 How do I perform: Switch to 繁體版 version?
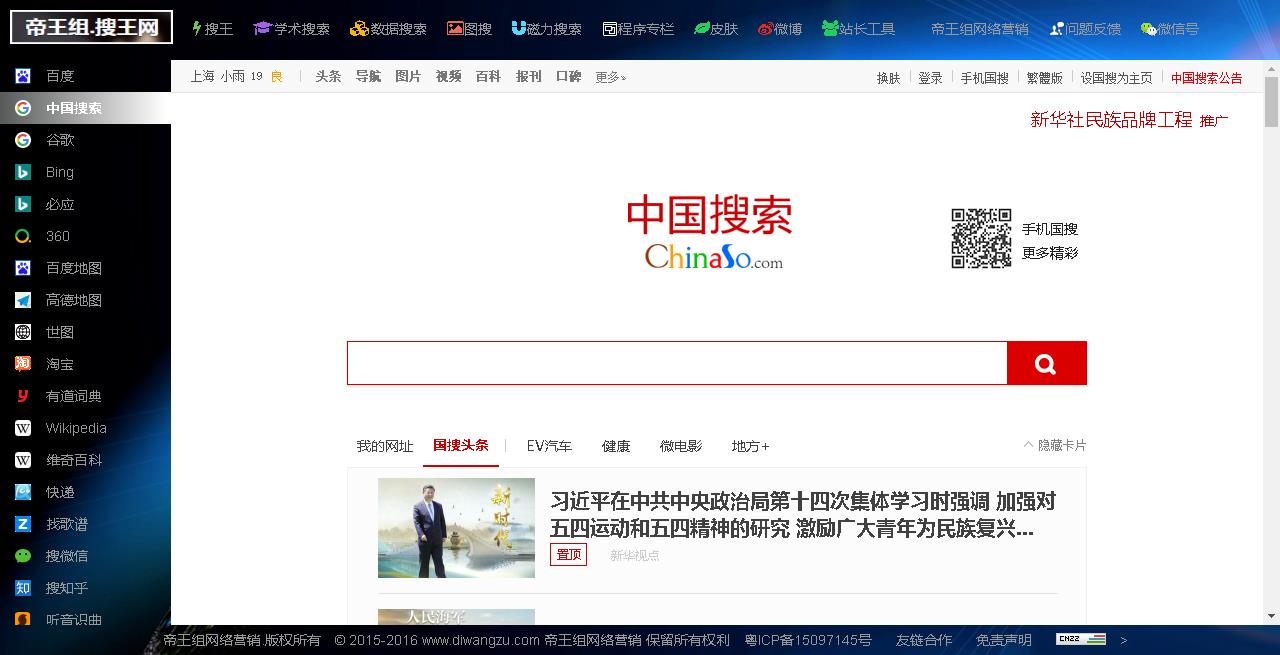point(1044,78)
